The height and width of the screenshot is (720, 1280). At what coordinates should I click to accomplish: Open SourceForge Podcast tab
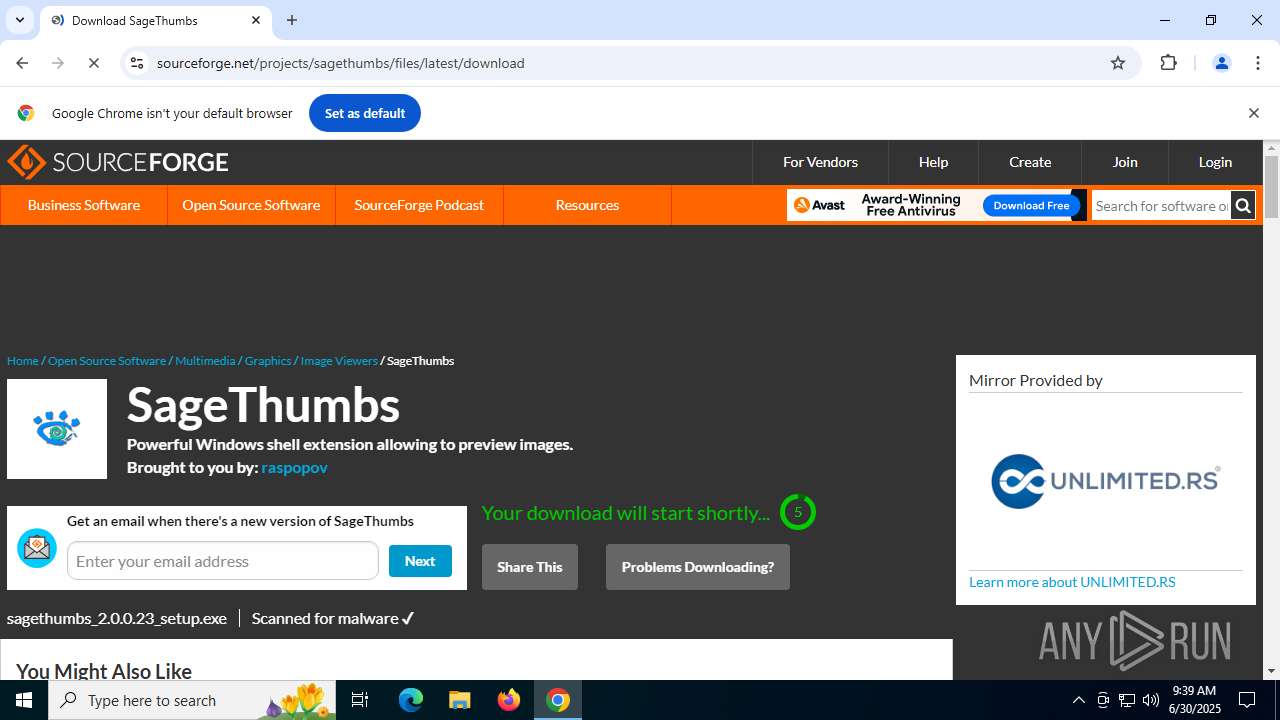(419, 205)
